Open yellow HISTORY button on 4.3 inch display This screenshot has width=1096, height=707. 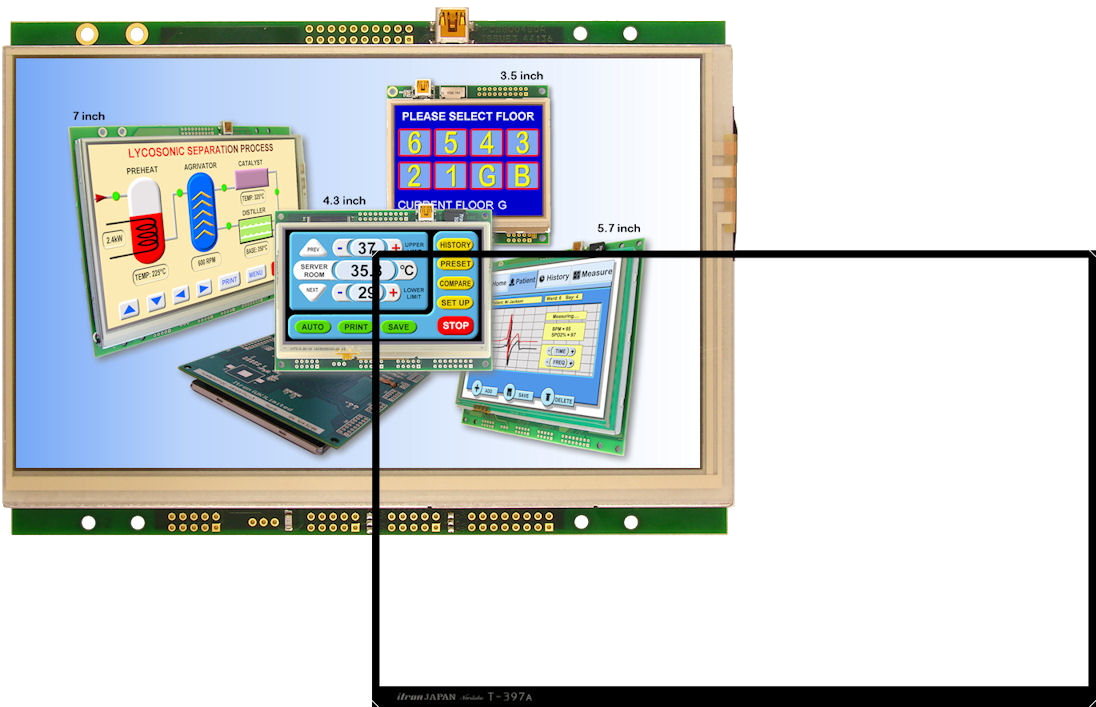[455, 245]
